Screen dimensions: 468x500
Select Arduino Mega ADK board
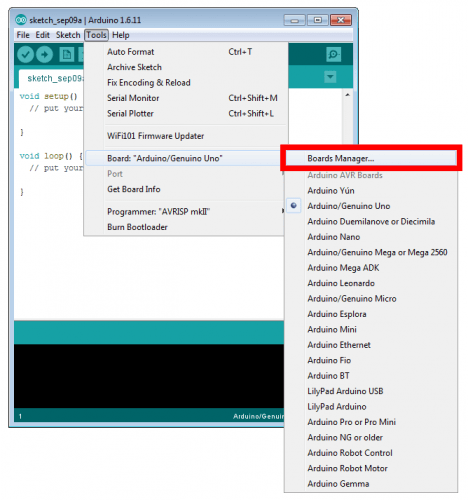(371, 268)
